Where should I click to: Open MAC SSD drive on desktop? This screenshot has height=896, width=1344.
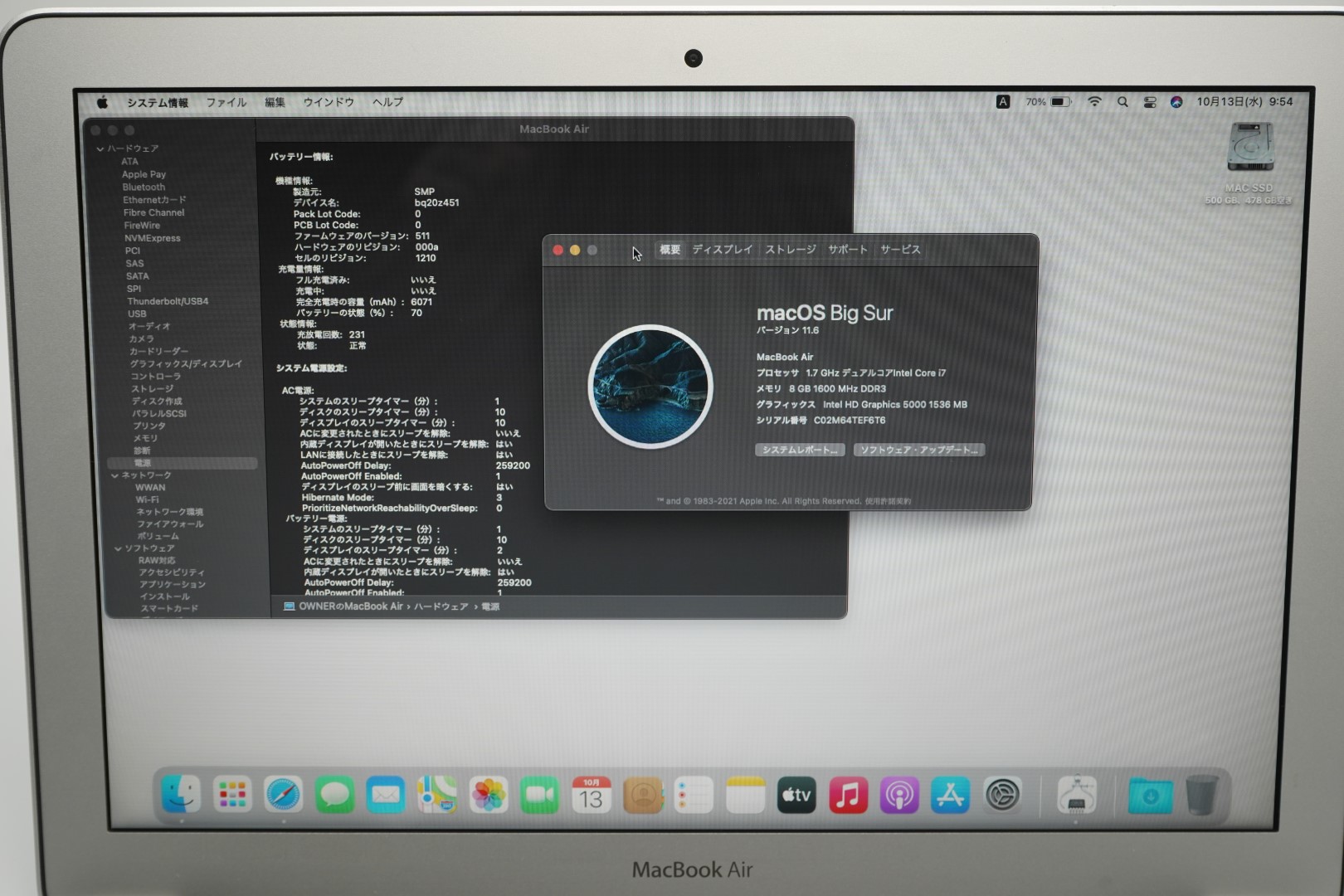coord(1250,149)
